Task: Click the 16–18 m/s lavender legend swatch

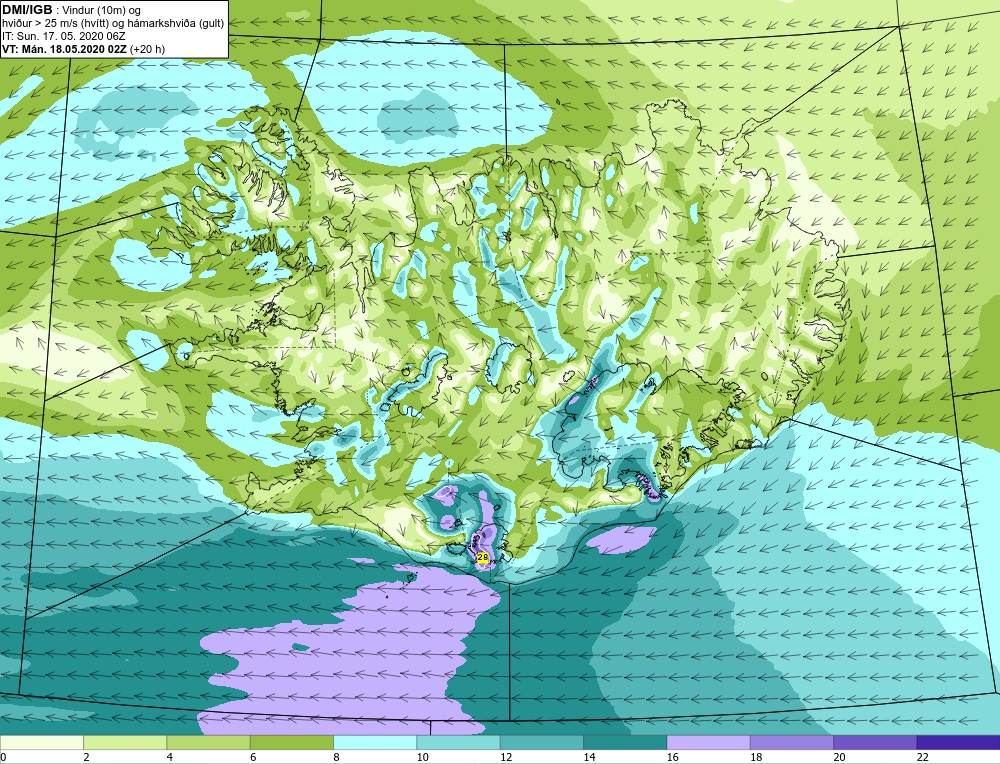Action: click(x=709, y=742)
